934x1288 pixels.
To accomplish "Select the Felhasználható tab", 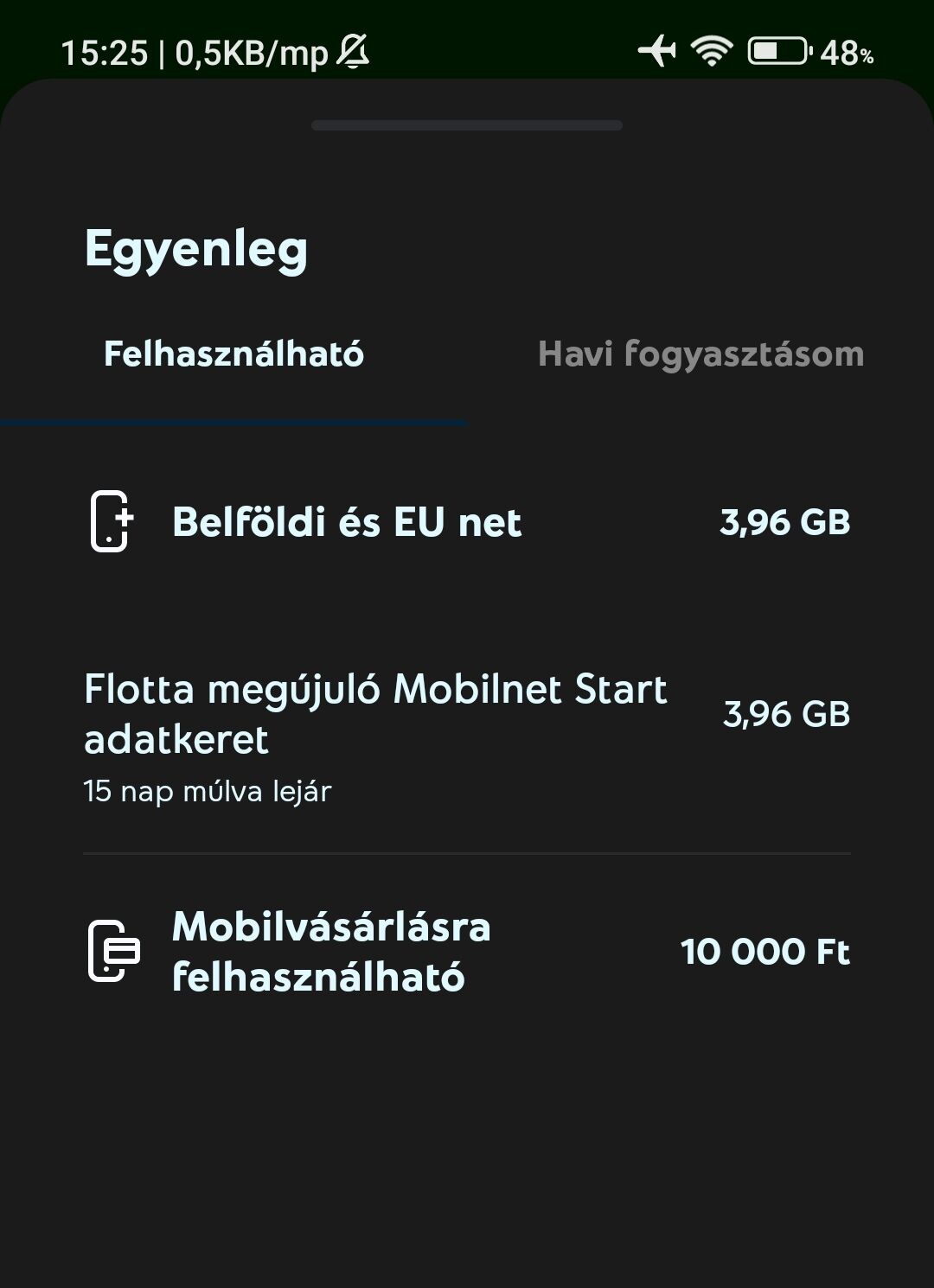I will tap(233, 354).
